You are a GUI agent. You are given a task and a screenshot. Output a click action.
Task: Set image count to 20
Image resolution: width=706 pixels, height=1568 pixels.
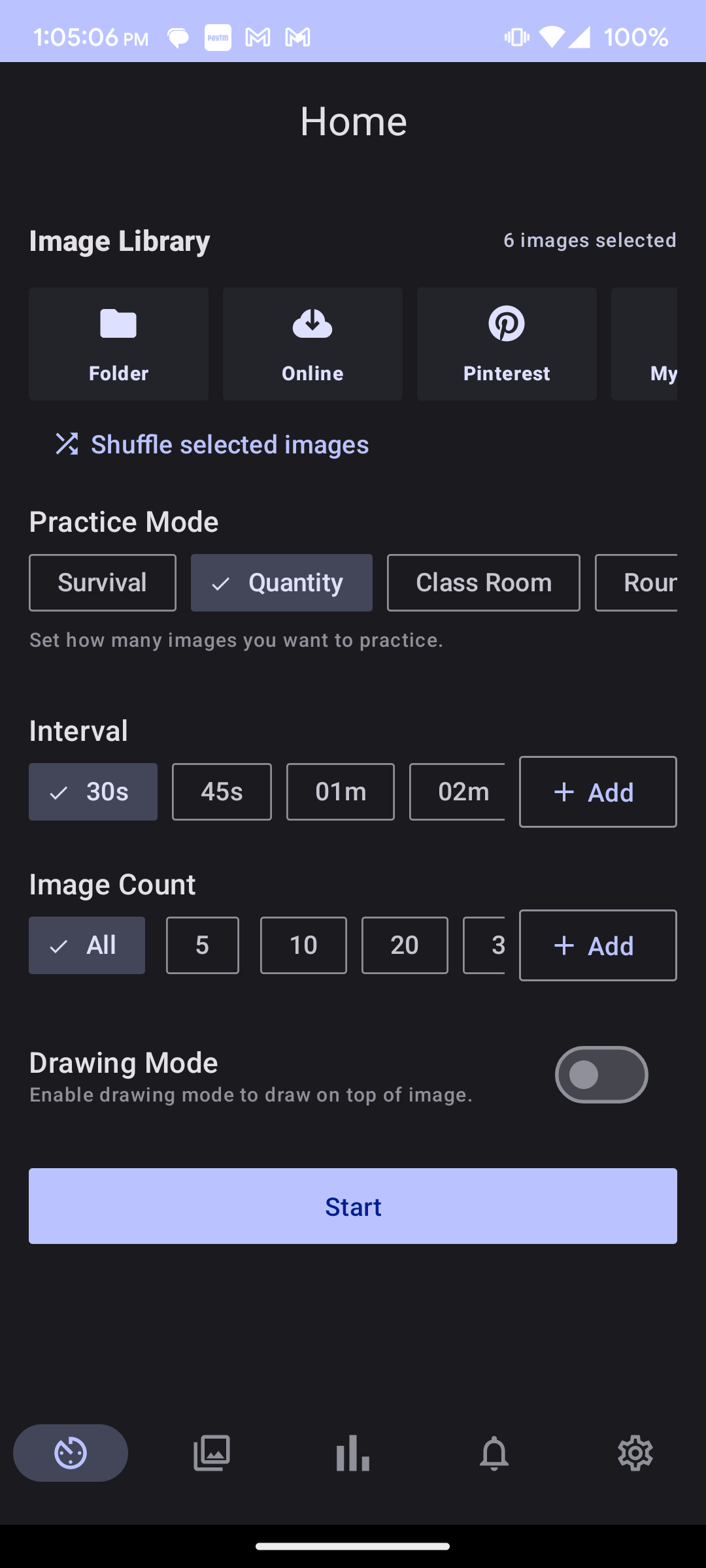tap(405, 945)
